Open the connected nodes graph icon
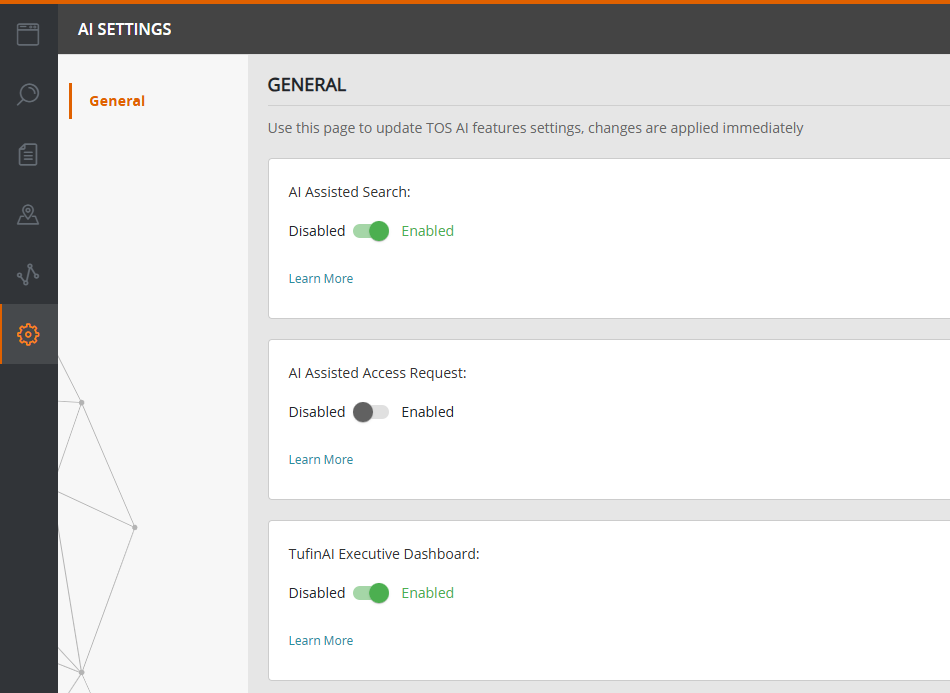The height and width of the screenshot is (693, 950). [28, 274]
